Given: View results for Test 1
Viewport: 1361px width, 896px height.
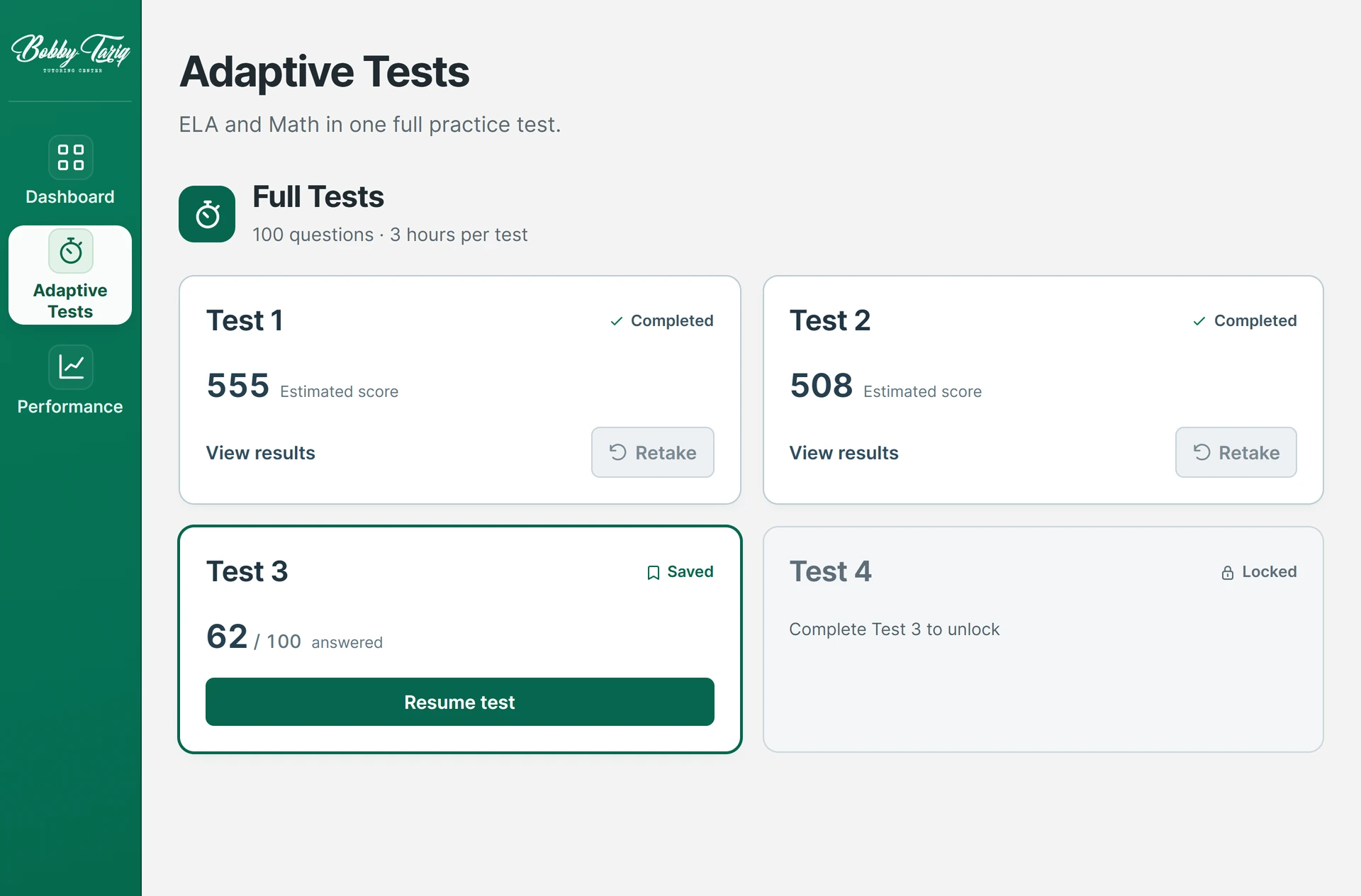Looking at the screenshot, I should pos(261,453).
